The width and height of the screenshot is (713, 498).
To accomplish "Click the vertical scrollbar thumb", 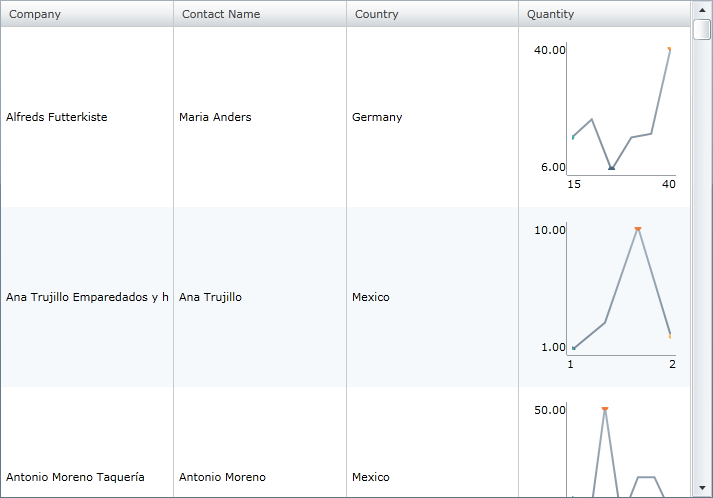I will tap(702, 28).
